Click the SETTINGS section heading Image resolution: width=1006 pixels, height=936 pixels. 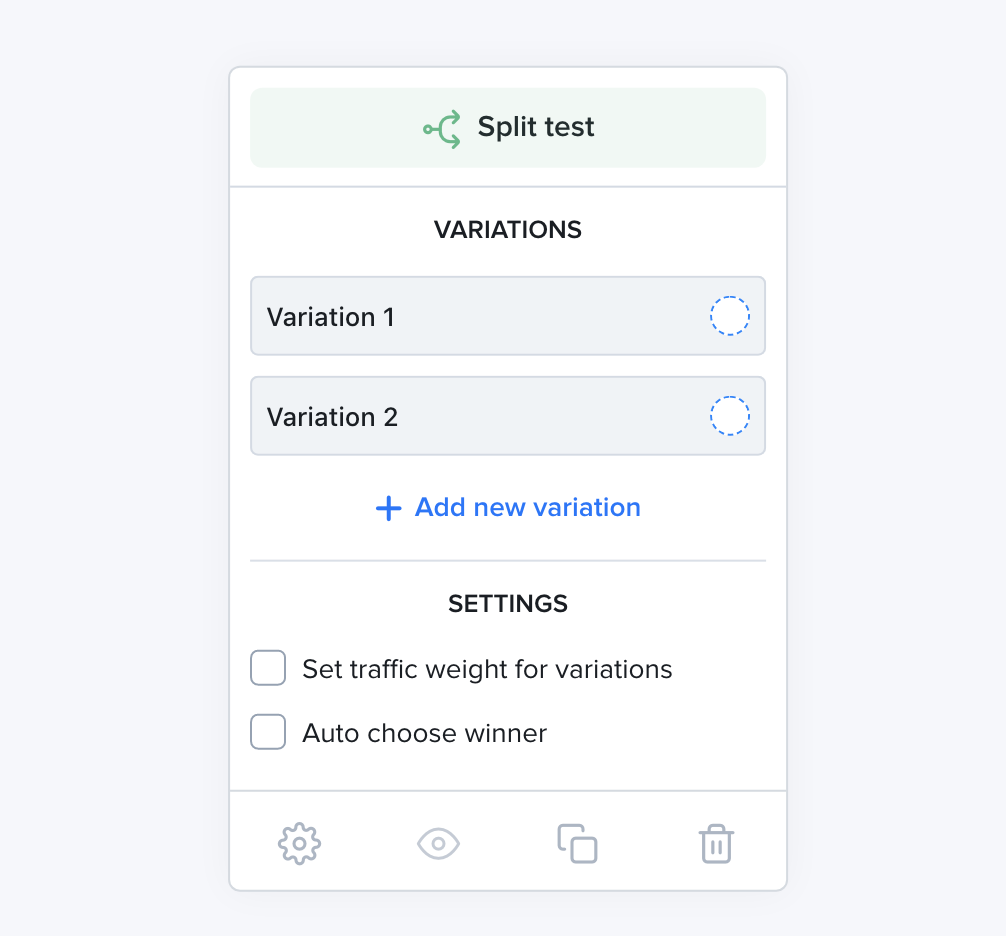(x=508, y=604)
